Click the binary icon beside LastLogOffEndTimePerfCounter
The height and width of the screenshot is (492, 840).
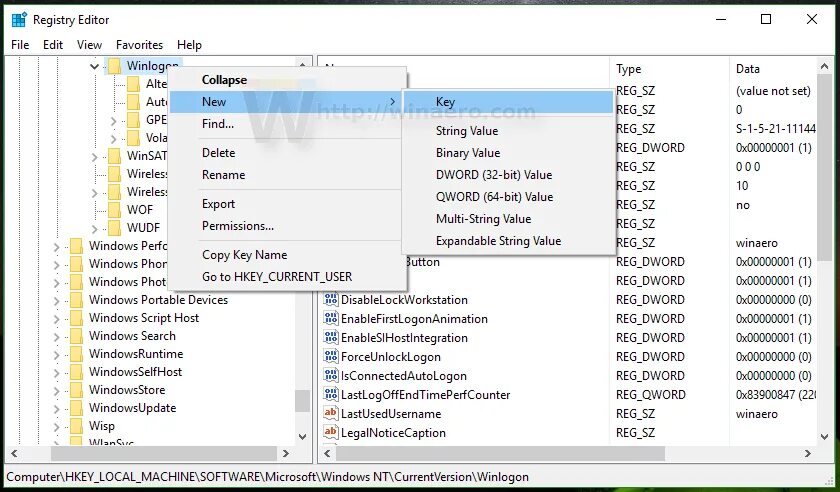(331, 394)
